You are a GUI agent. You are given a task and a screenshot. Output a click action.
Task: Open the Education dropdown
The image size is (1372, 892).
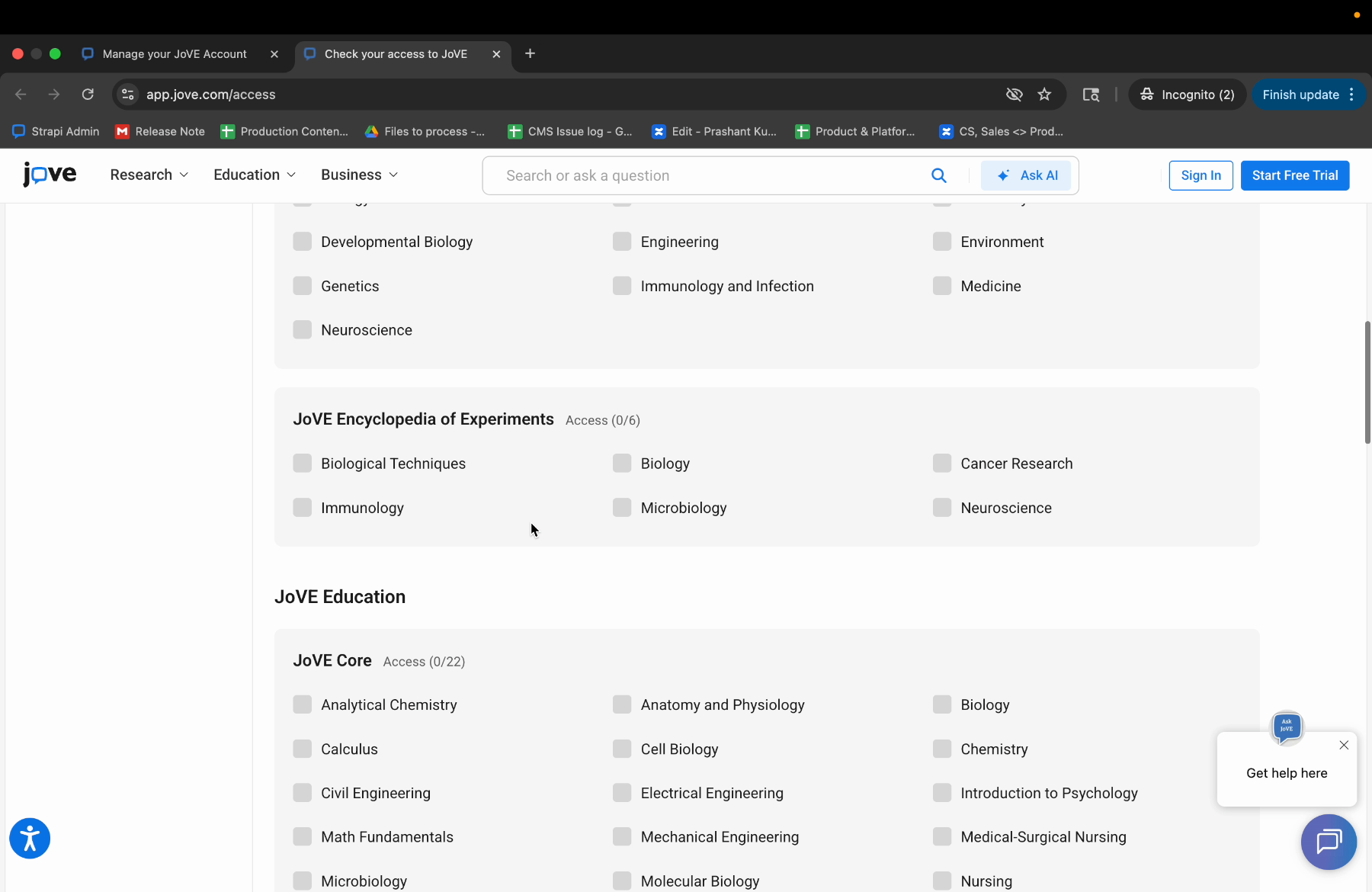click(x=253, y=175)
